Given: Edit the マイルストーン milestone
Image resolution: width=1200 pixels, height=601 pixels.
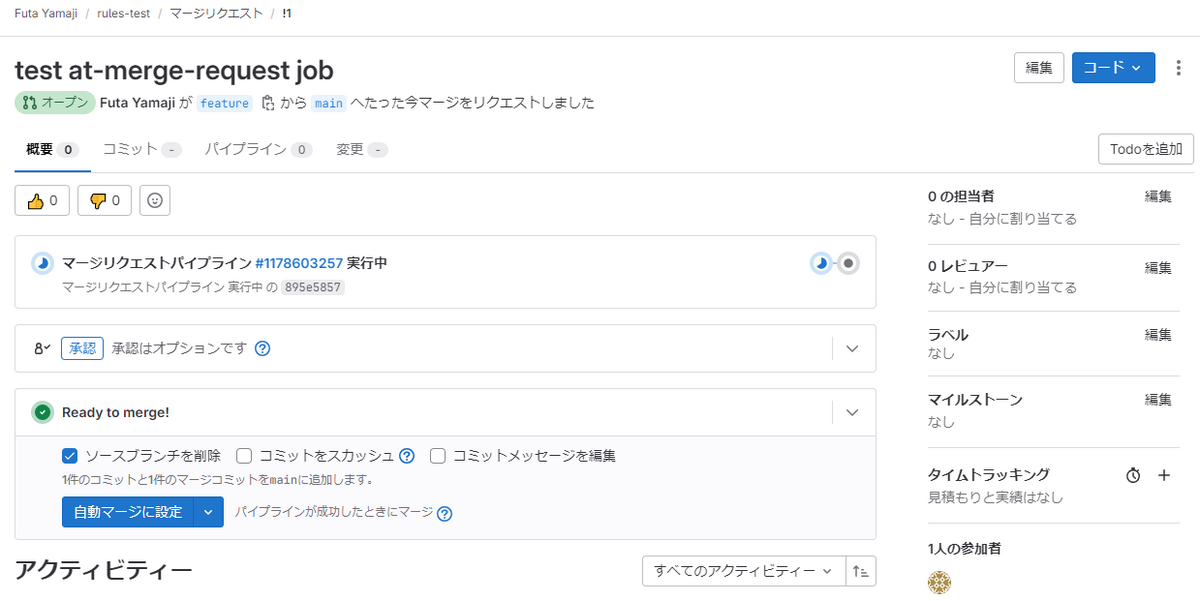Looking at the screenshot, I should (1158, 400).
